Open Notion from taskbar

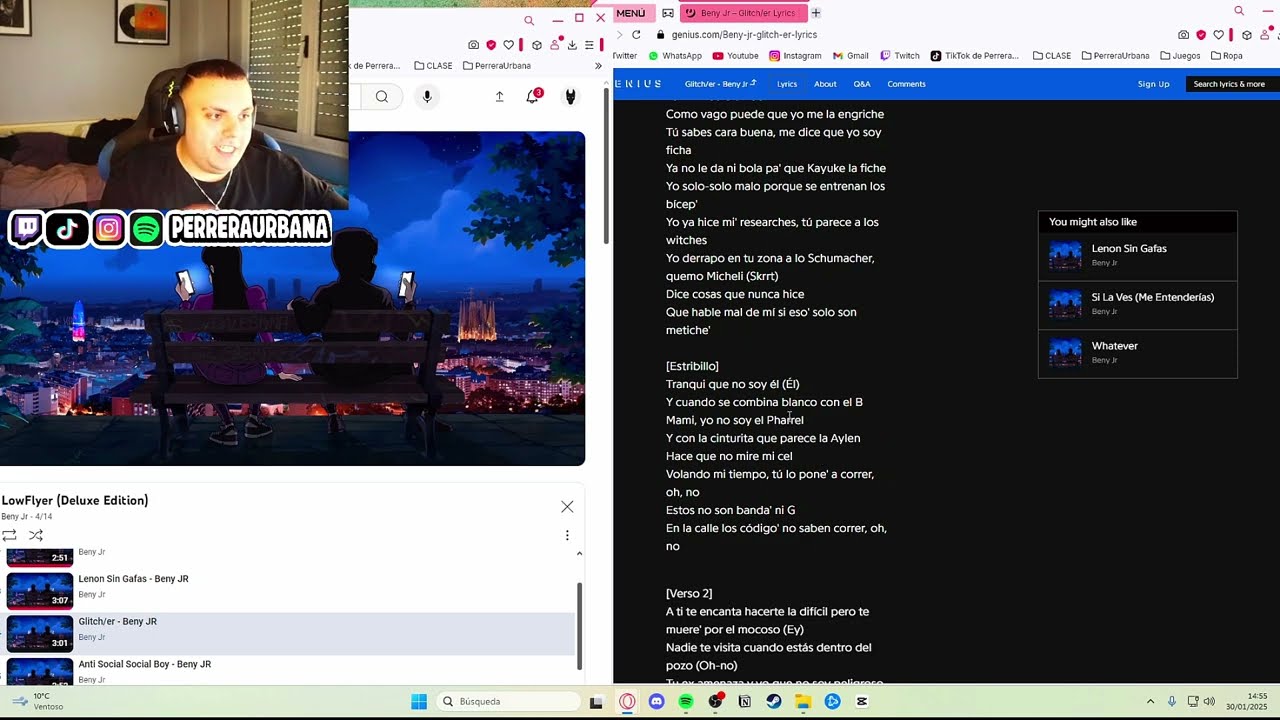point(744,702)
